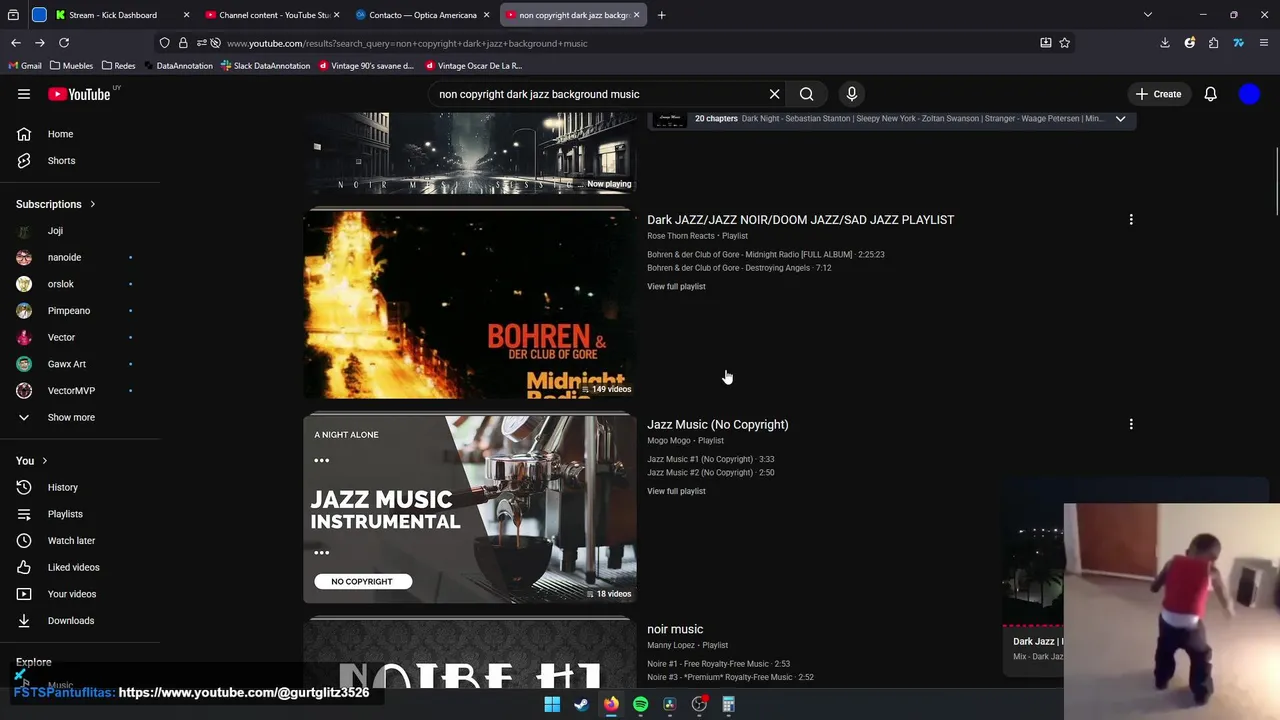The width and height of the screenshot is (1280, 720).
Task: Switch to the Contacto Optica Americana tab
Action: pyautogui.click(x=422, y=15)
